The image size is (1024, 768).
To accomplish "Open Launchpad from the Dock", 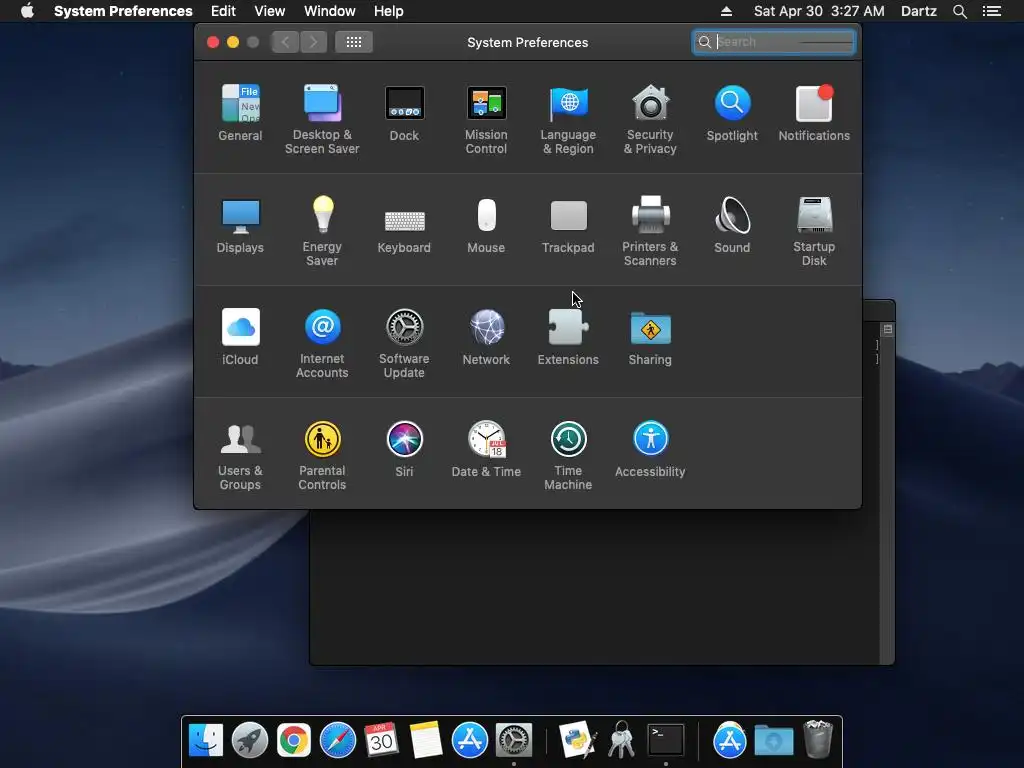I will (x=249, y=741).
